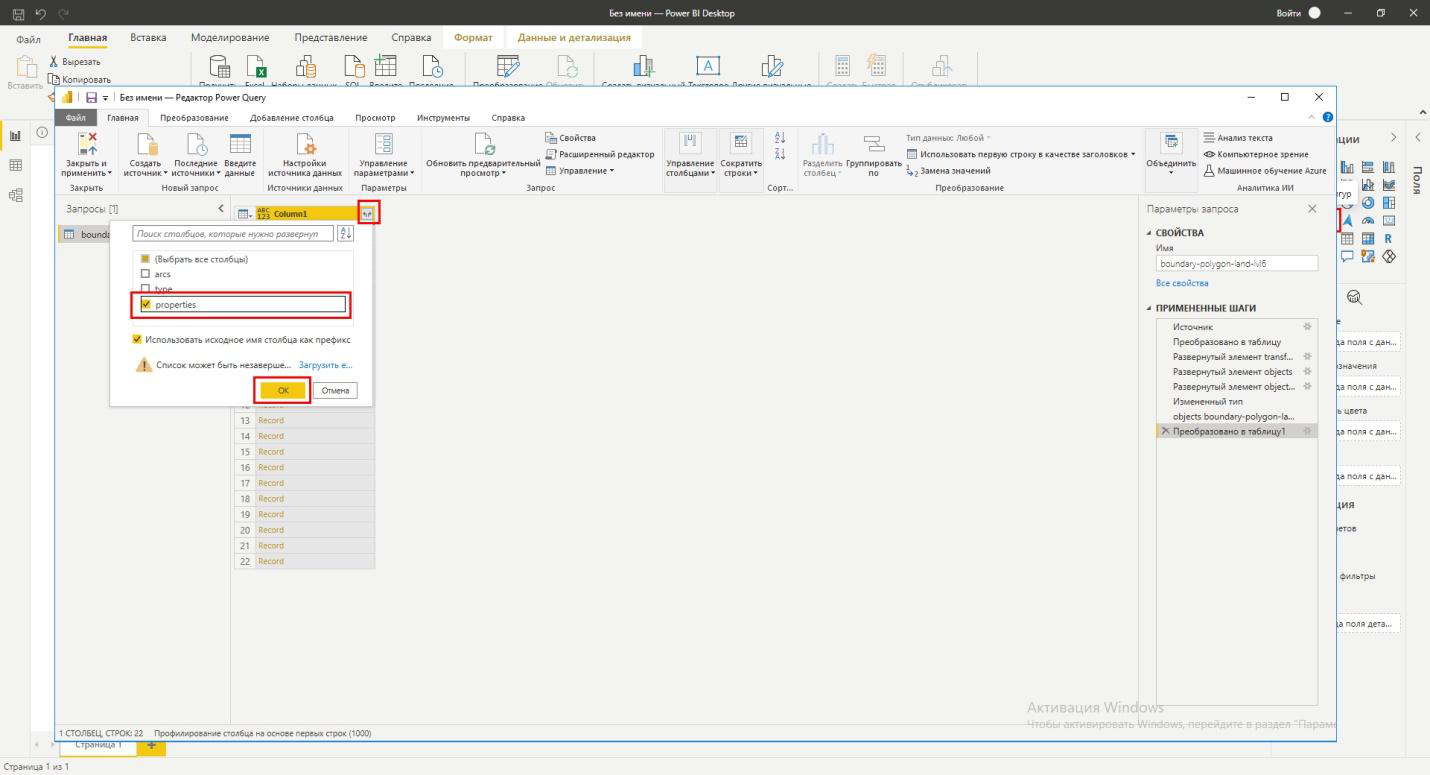Image resolution: width=1430 pixels, height=775 pixels.
Task: Click the New Source icon
Action: pyautogui.click(x=146, y=143)
